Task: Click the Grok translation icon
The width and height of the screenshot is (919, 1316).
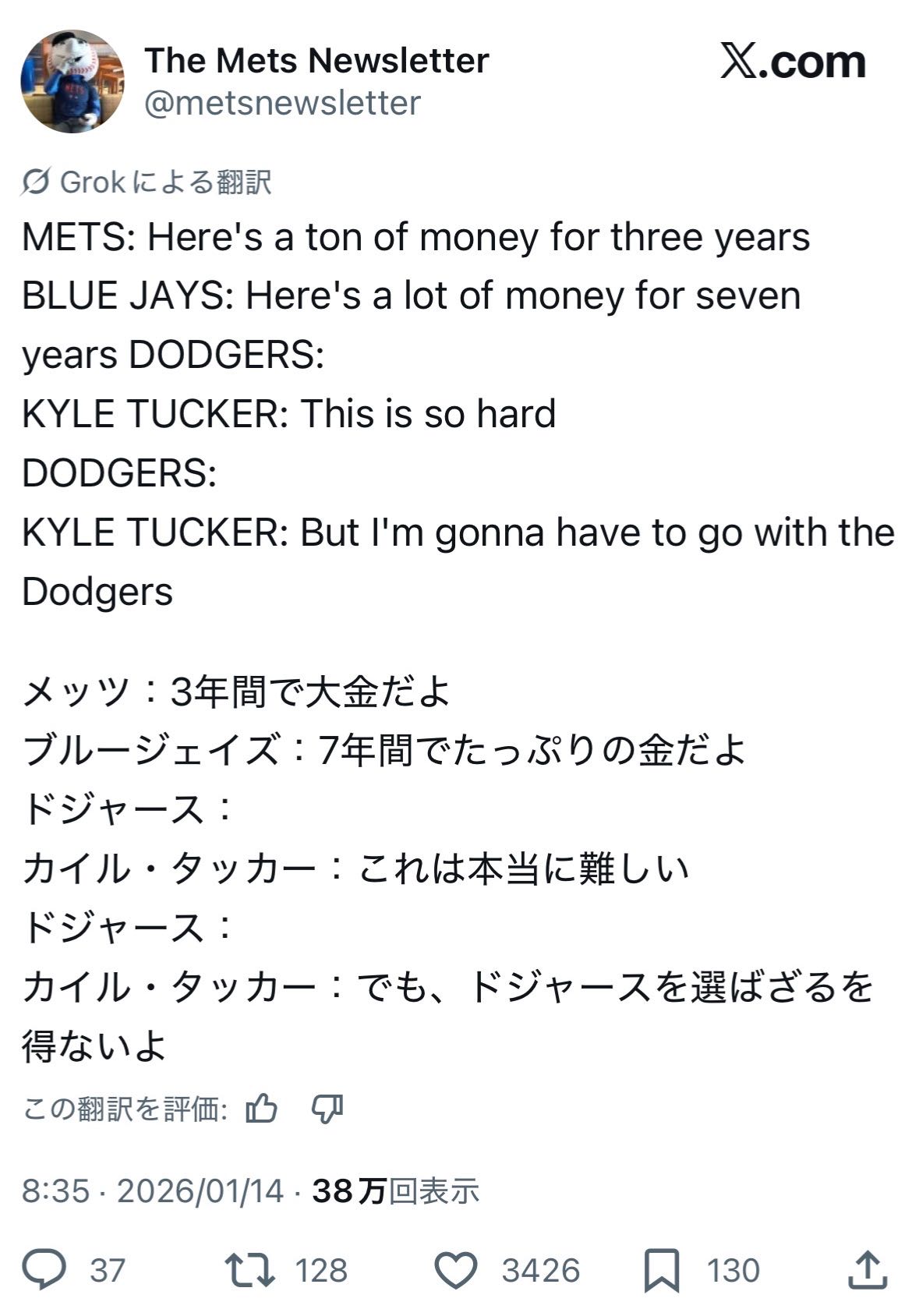Action: pyautogui.click(x=36, y=182)
